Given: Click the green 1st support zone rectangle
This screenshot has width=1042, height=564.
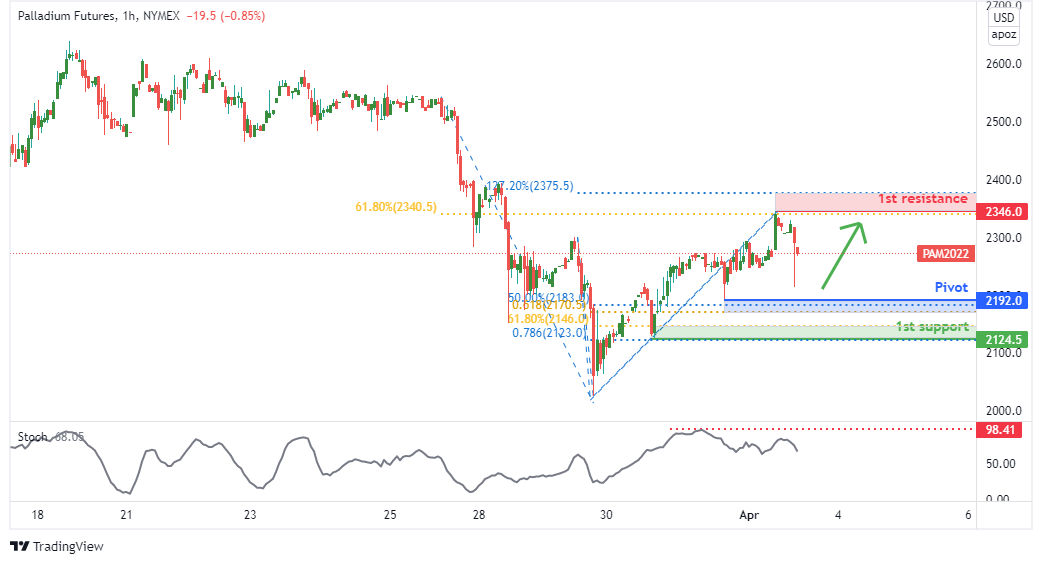Looking at the screenshot, I should pyautogui.click(x=814, y=332).
